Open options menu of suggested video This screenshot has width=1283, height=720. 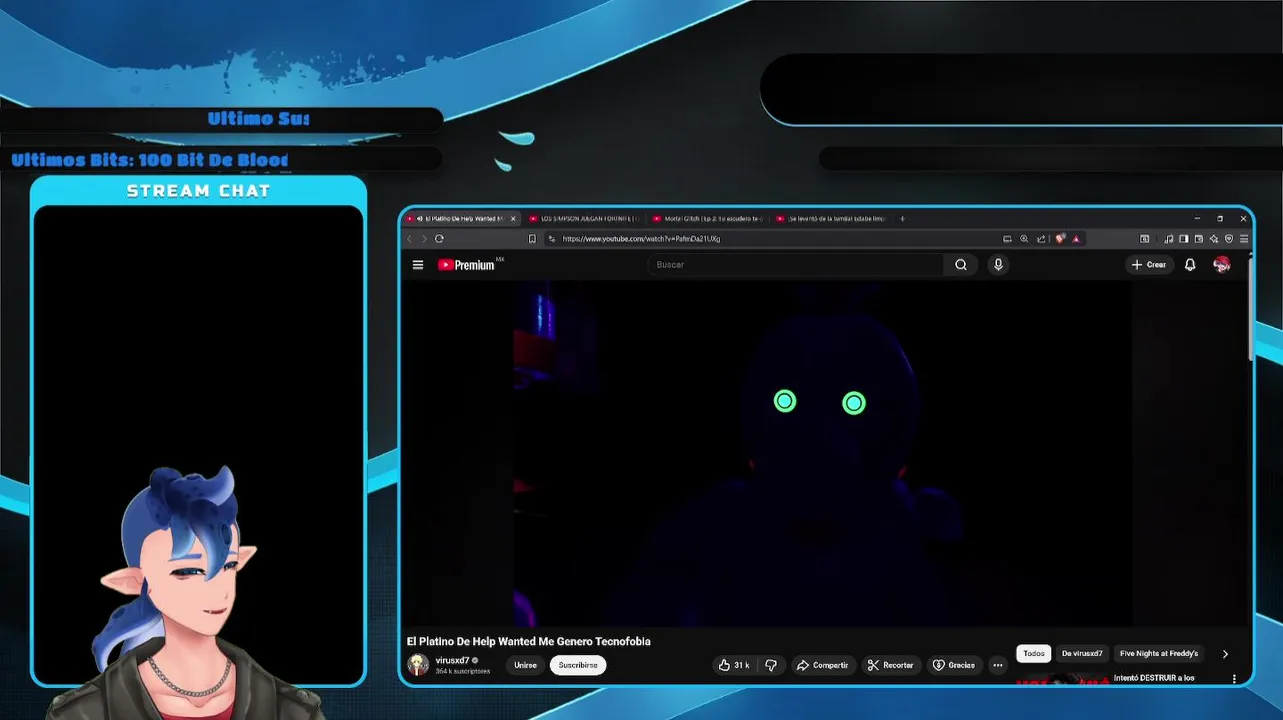tap(1234, 679)
